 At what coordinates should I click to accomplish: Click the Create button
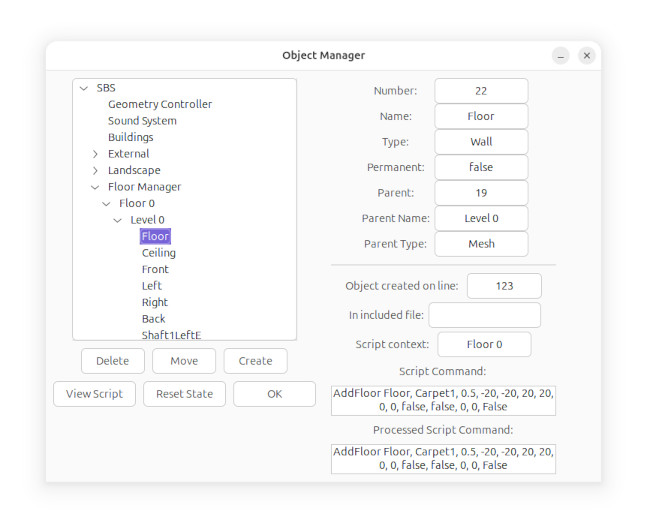[x=255, y=361]
